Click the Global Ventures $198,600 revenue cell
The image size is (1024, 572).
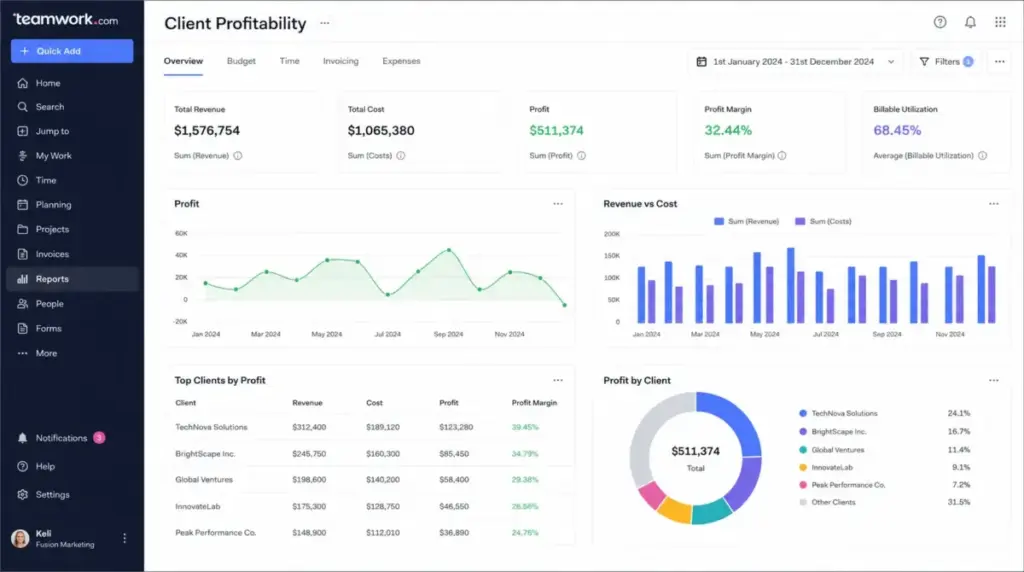pyautogui.click(x=309, y=479)
